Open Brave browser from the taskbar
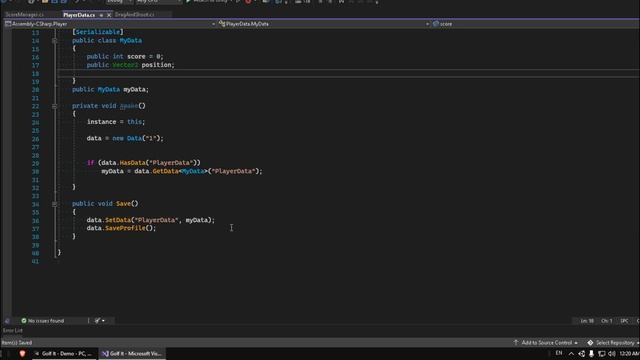The image size is (640, 360). [22, 353]
